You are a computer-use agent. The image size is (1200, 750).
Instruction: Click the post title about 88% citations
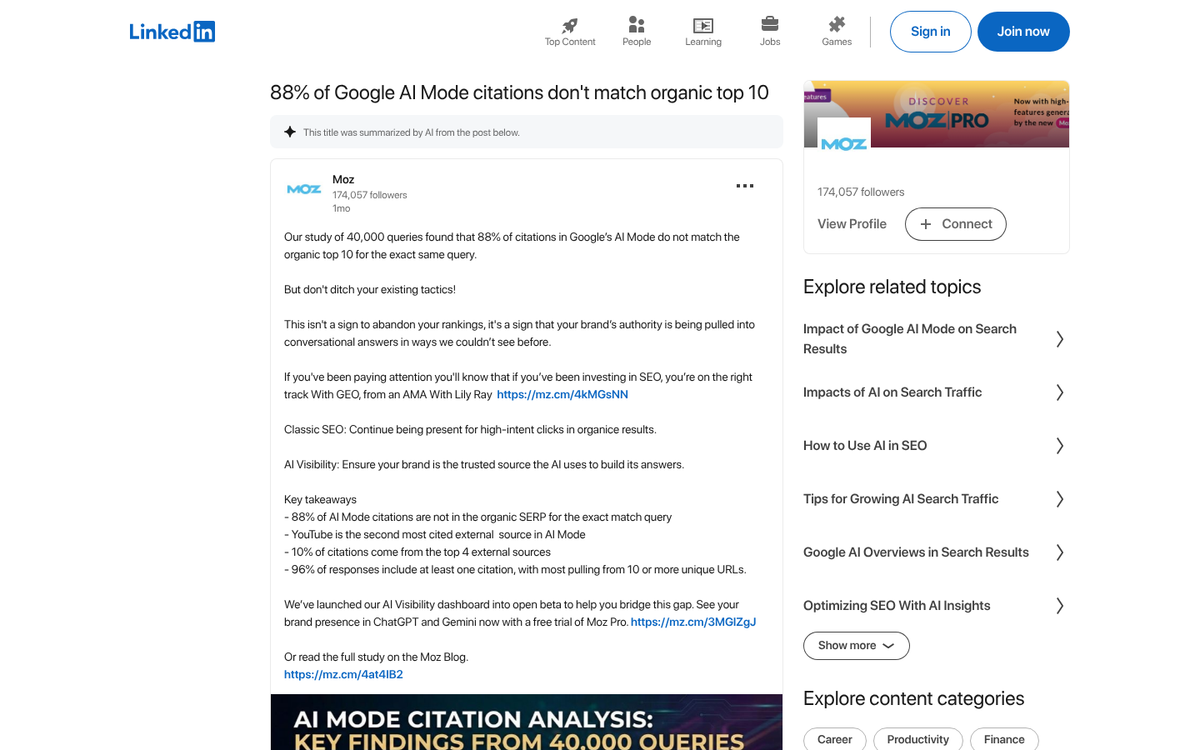coord(519,93)
